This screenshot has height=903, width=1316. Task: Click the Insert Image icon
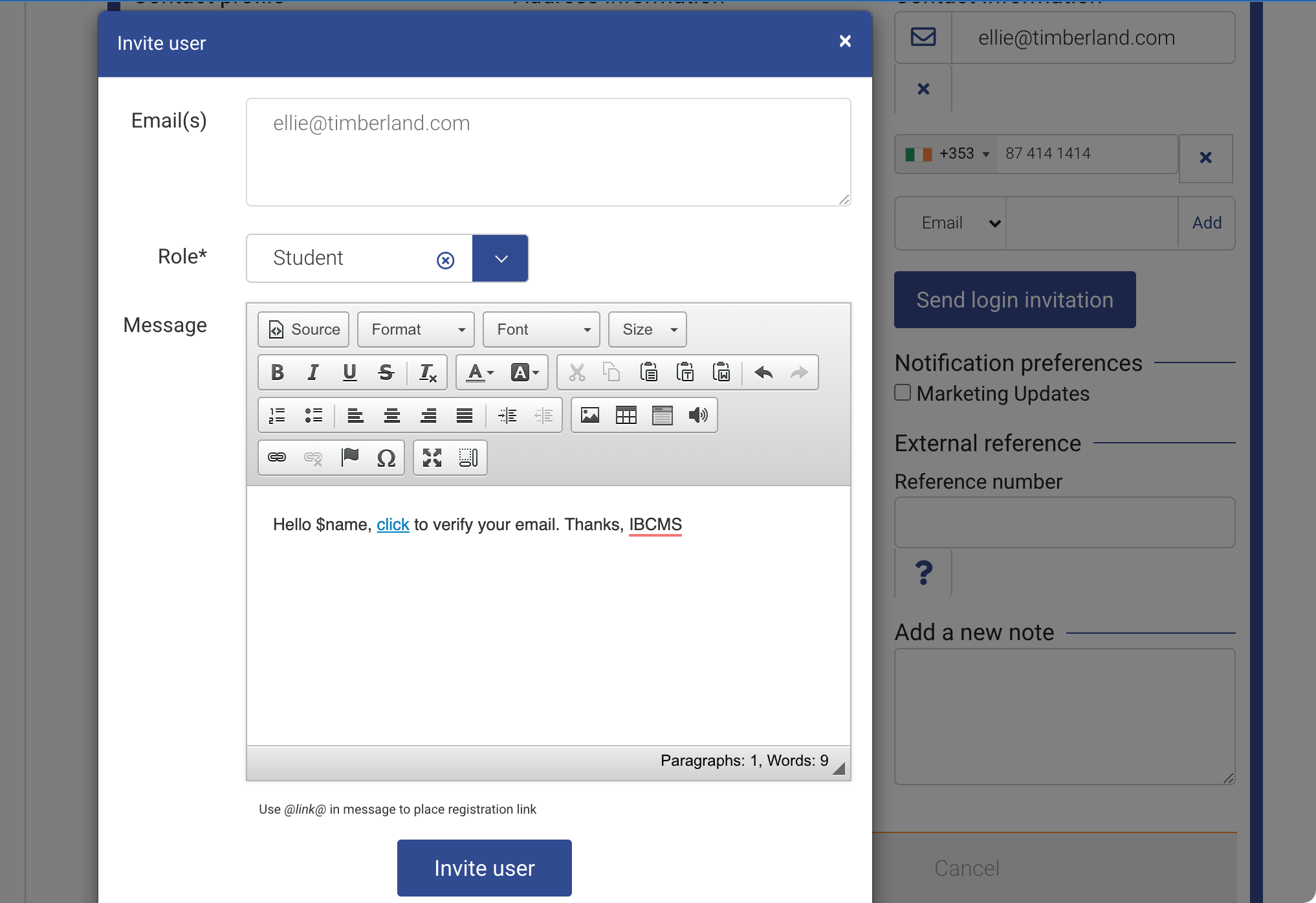pos(589,415)
